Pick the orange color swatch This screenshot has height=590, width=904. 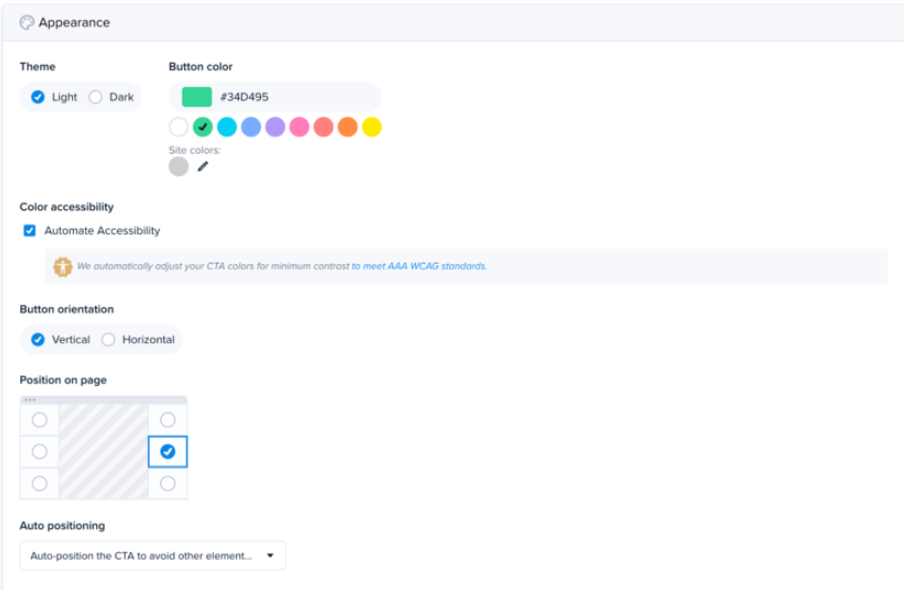(348, 127)
